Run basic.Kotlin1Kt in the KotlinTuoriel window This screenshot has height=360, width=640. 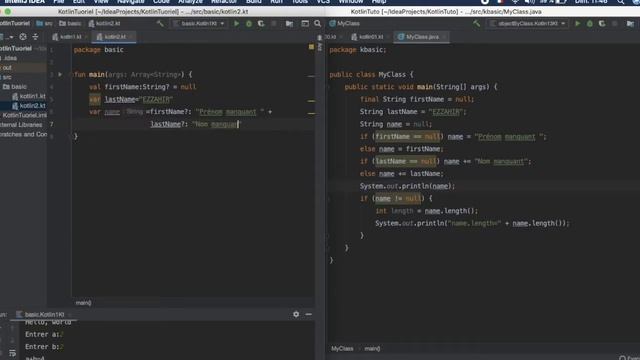click(236, 24)
